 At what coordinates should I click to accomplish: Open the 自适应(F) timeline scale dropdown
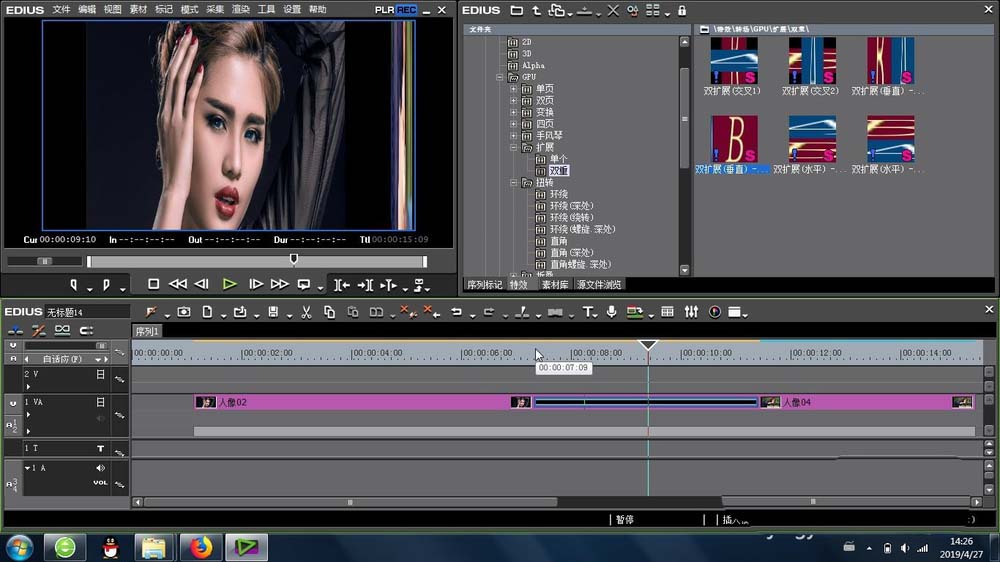(x=98, y=359)
